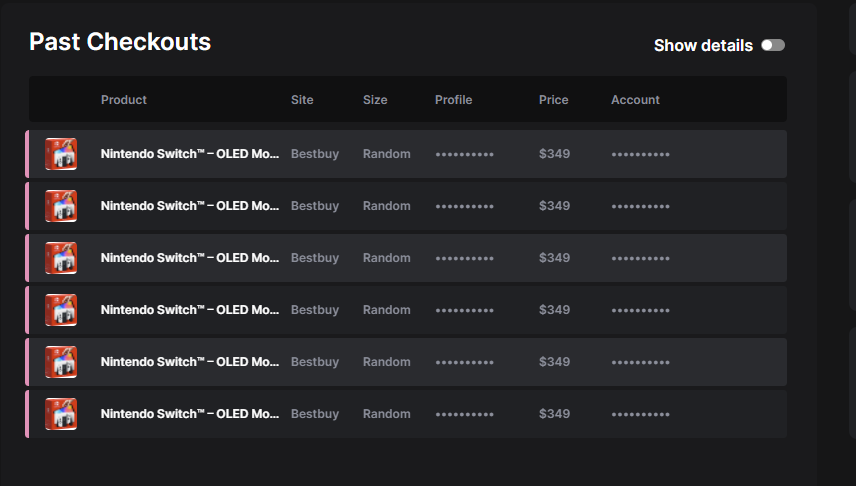Open the second checkout's product name
This screenshot has width=856, height=486.
(x=190, y=206)
